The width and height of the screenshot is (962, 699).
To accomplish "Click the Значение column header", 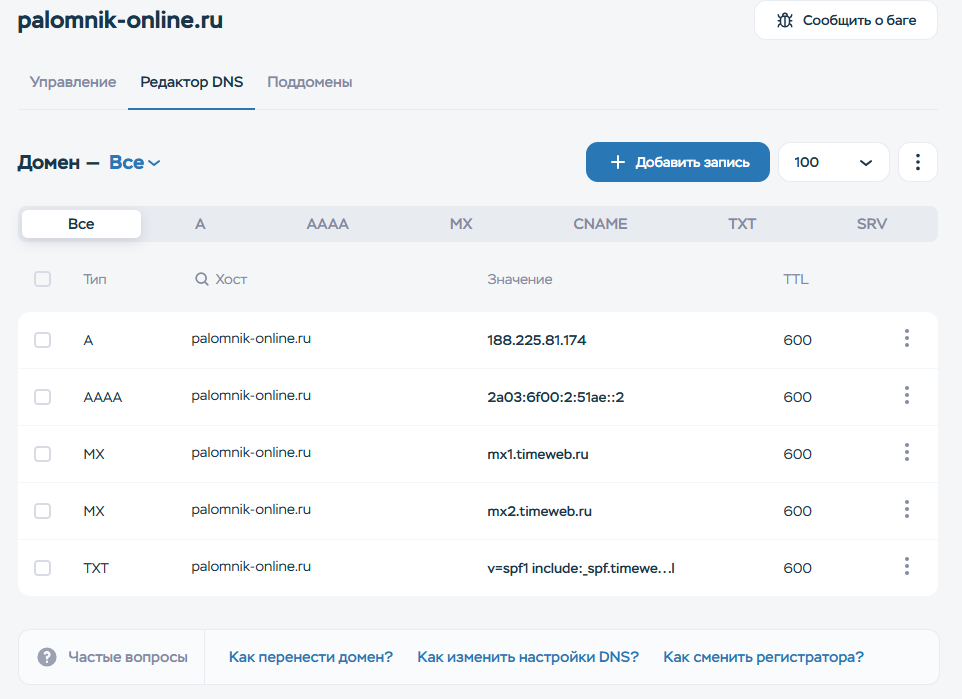I will point(520,279).
